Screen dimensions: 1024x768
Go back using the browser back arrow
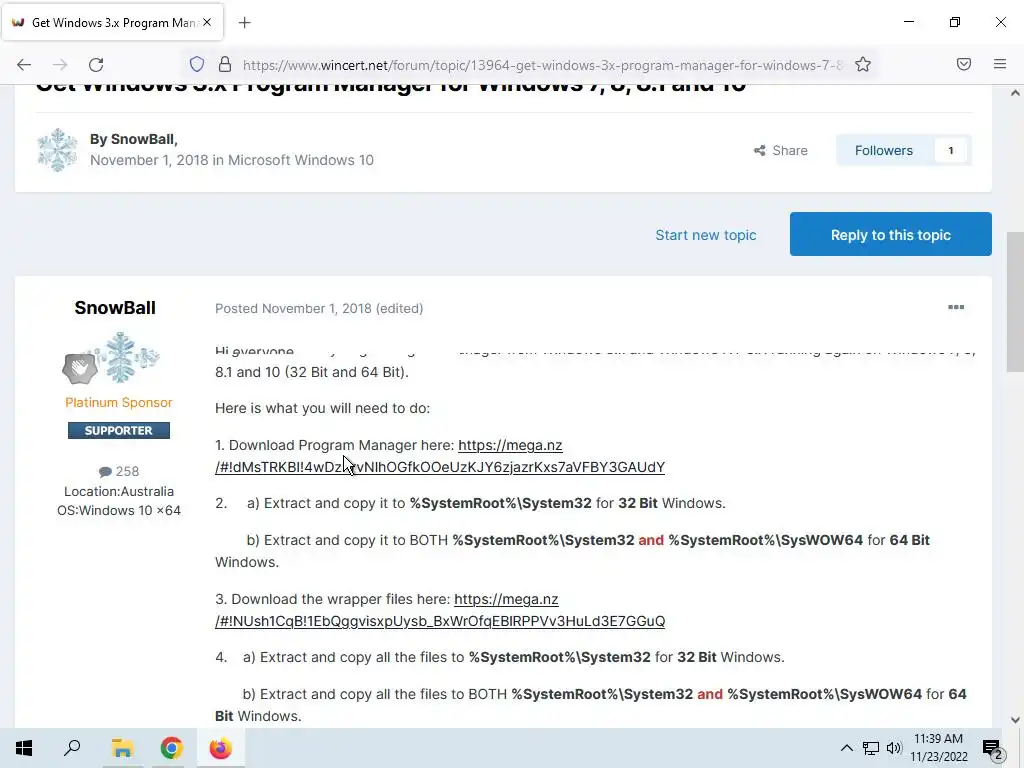[24, 64]
